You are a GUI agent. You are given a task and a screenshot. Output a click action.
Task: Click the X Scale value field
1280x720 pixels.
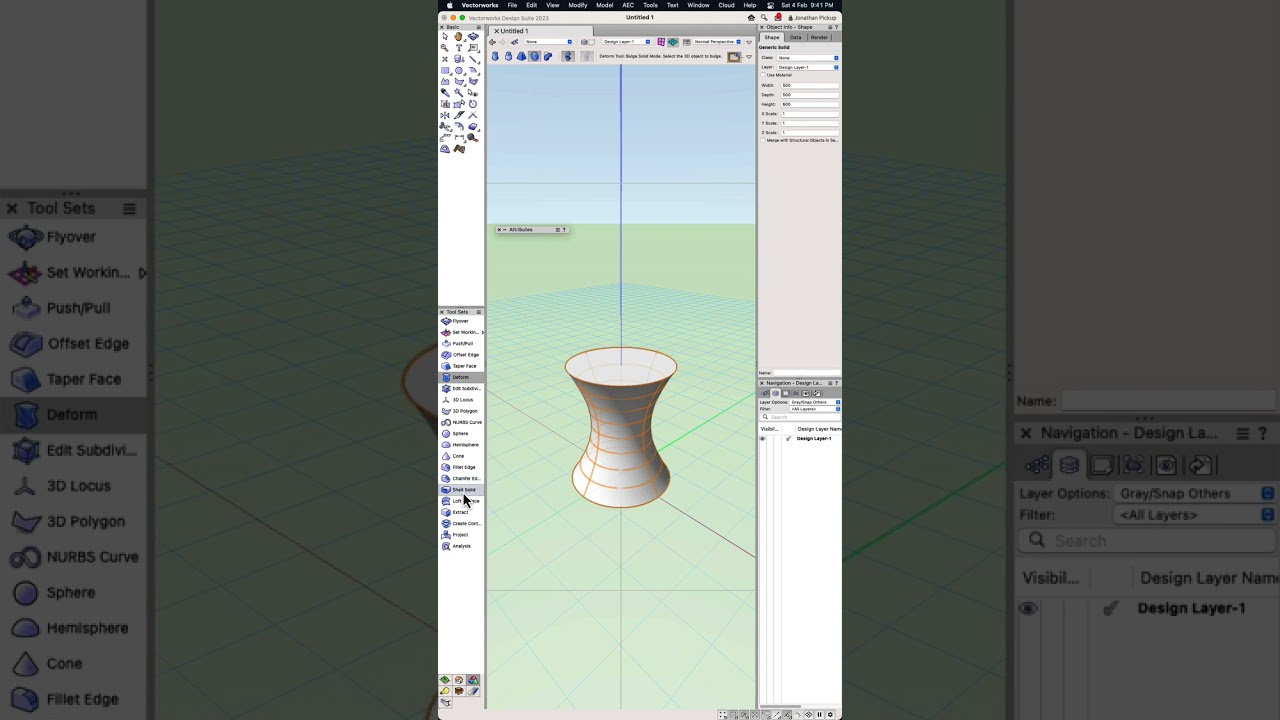pyautogui.click(x=809, y=113)
